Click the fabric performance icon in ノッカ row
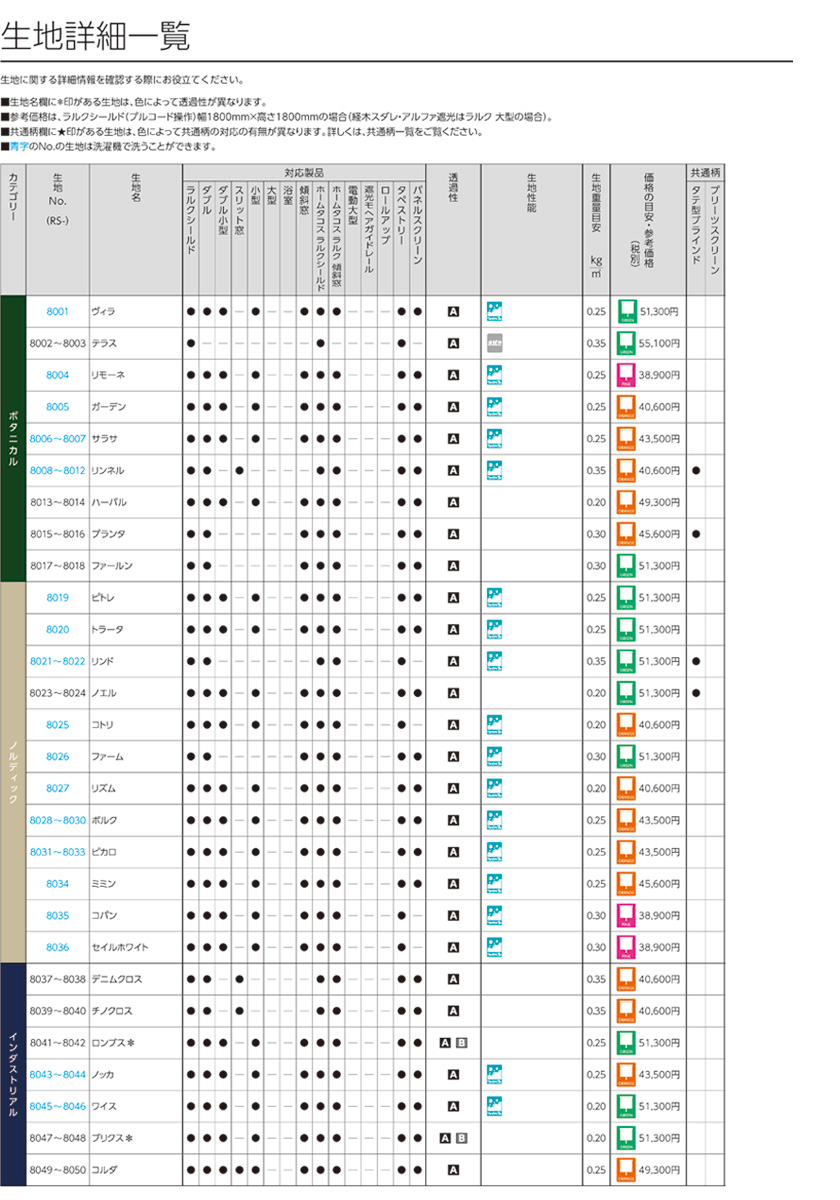 (x=494, y=1074)
